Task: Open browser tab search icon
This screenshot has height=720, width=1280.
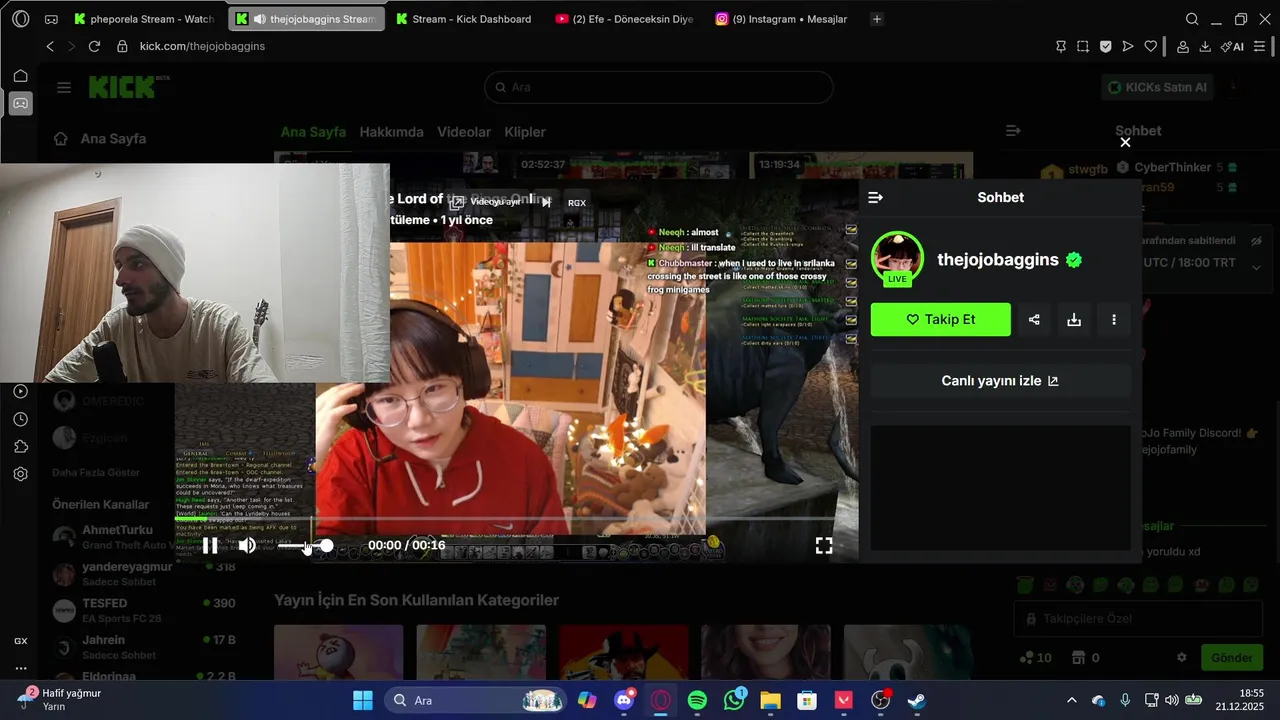Action: (x=1192, y=19)
